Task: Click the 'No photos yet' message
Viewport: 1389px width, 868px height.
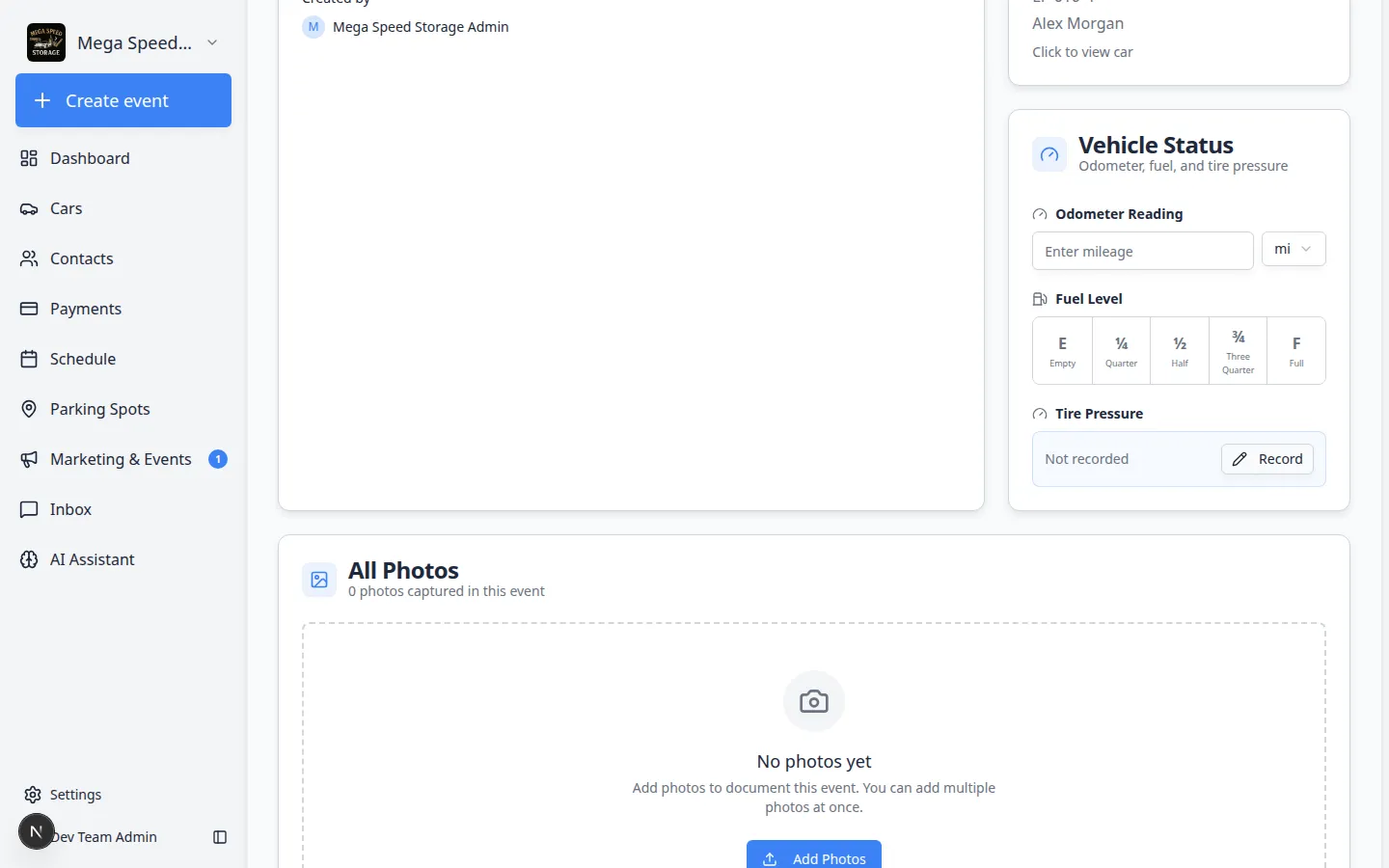Action: pyautogui.click(x=814, y=762)
